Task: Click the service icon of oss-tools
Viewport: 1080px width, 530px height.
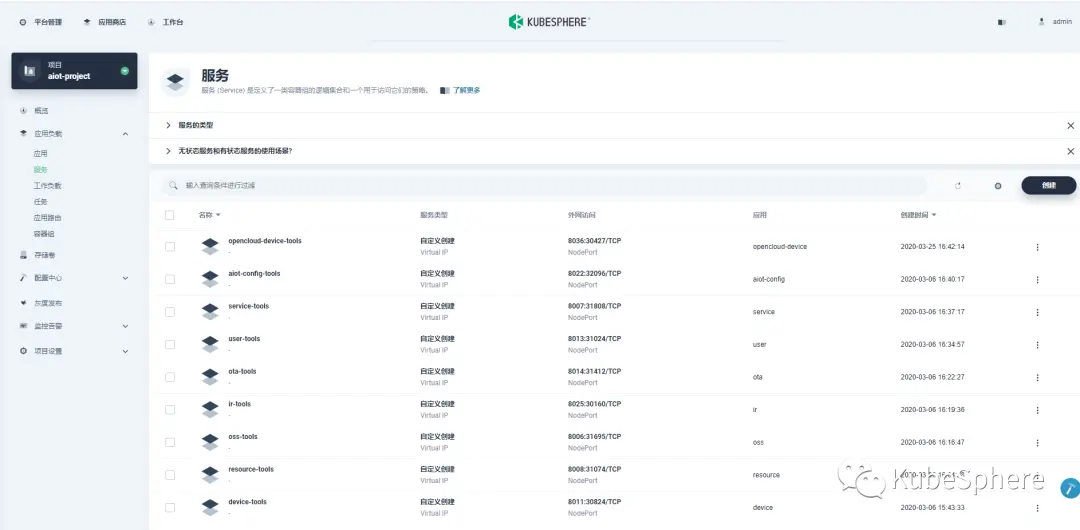Action: [x=210, y=442]
